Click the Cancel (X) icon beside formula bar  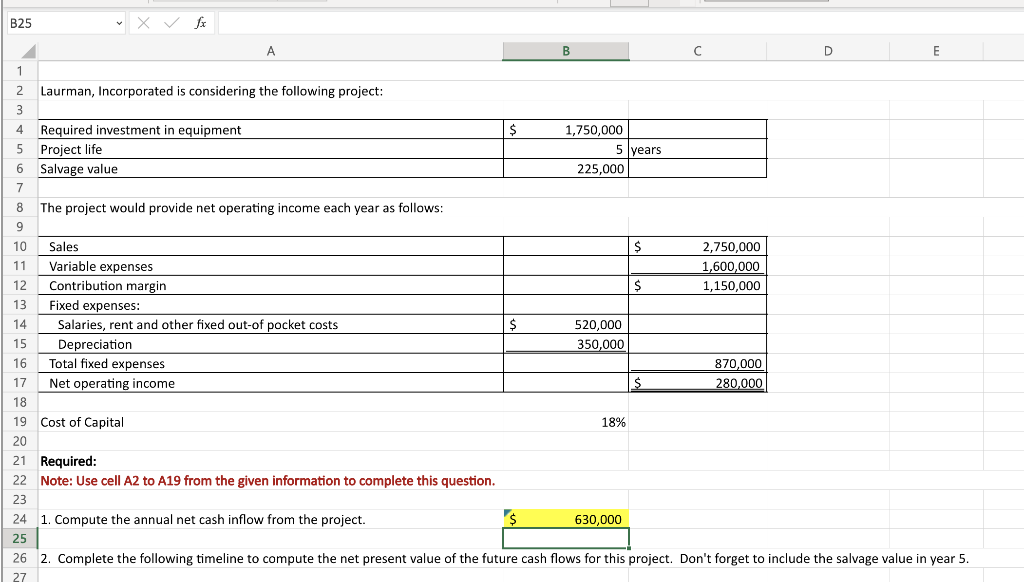click(142, 22)
